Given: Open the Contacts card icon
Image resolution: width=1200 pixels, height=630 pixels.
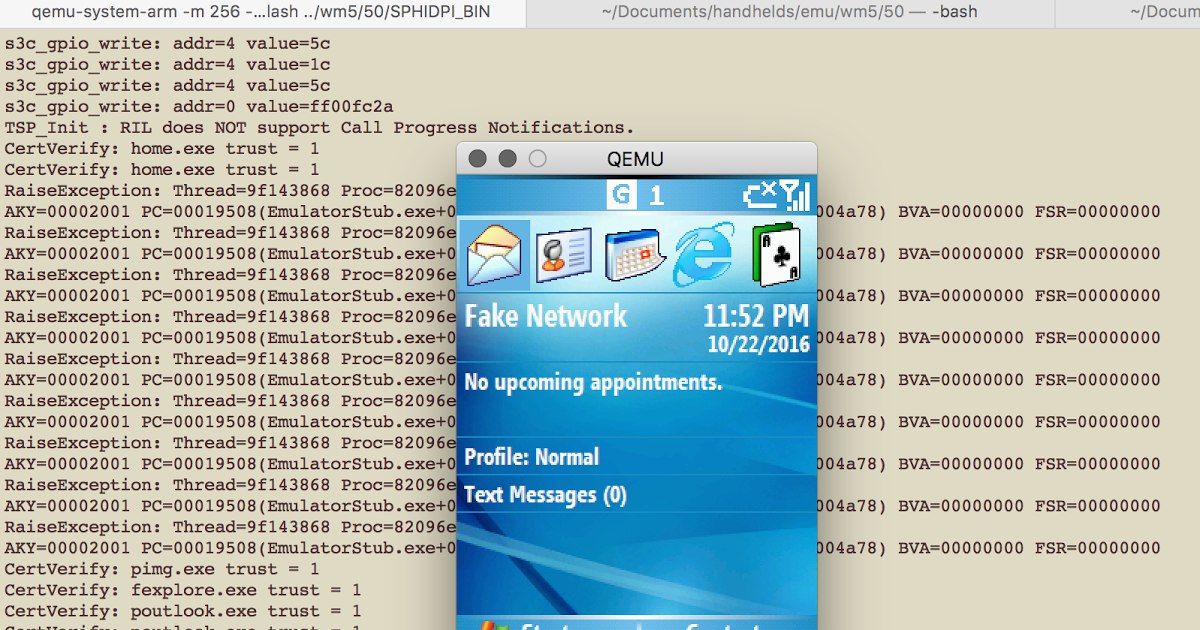Looking at the screenshot, I should tap(563, 255).
